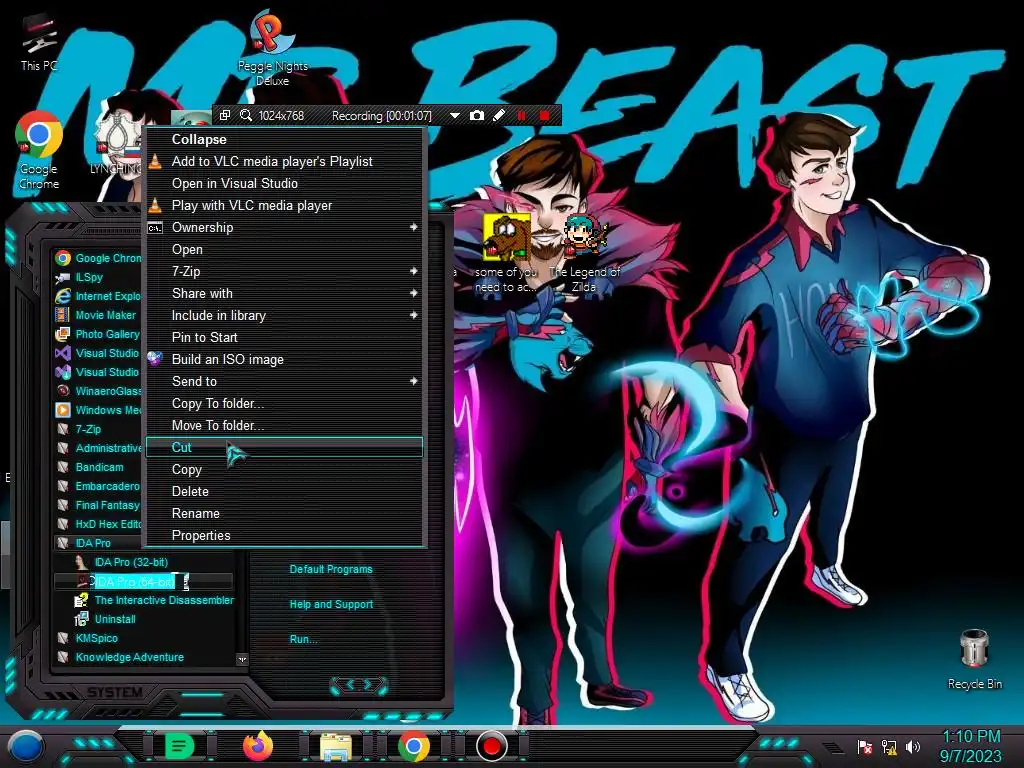
Task: Choose Copy To folder...
Action: click(285, 404)
